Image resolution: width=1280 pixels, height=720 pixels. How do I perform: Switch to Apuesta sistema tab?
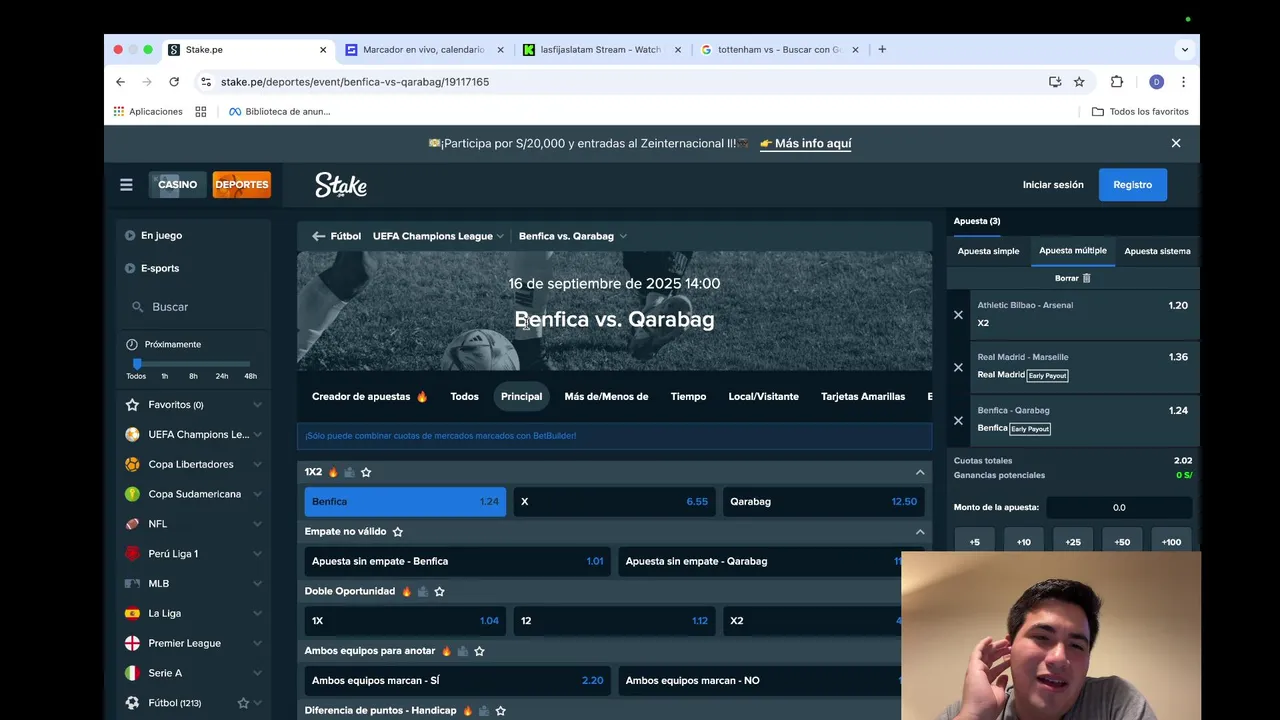1157,251
